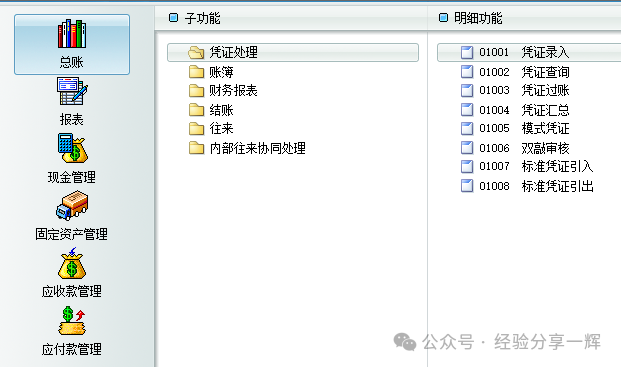Open the 应收款管理 money bag icon
Screen dimensions: 621x367
click(x=72, y=263)
